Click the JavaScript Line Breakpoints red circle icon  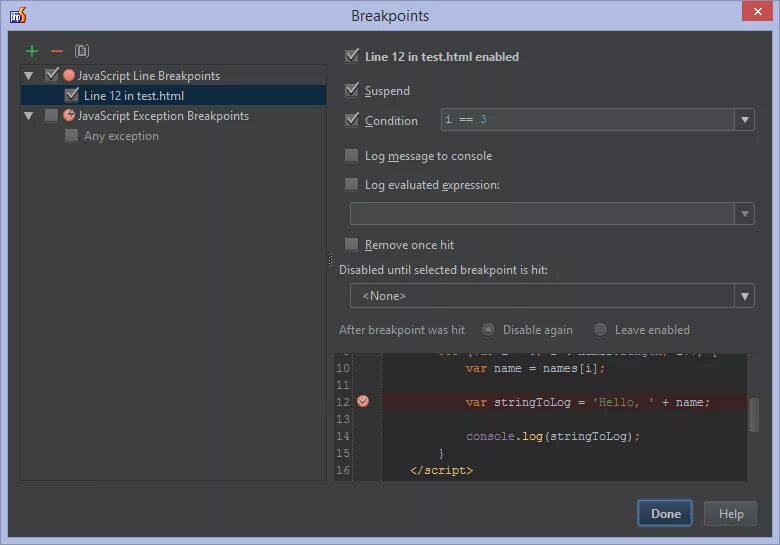pyautogui.click(x=69, y=75)
